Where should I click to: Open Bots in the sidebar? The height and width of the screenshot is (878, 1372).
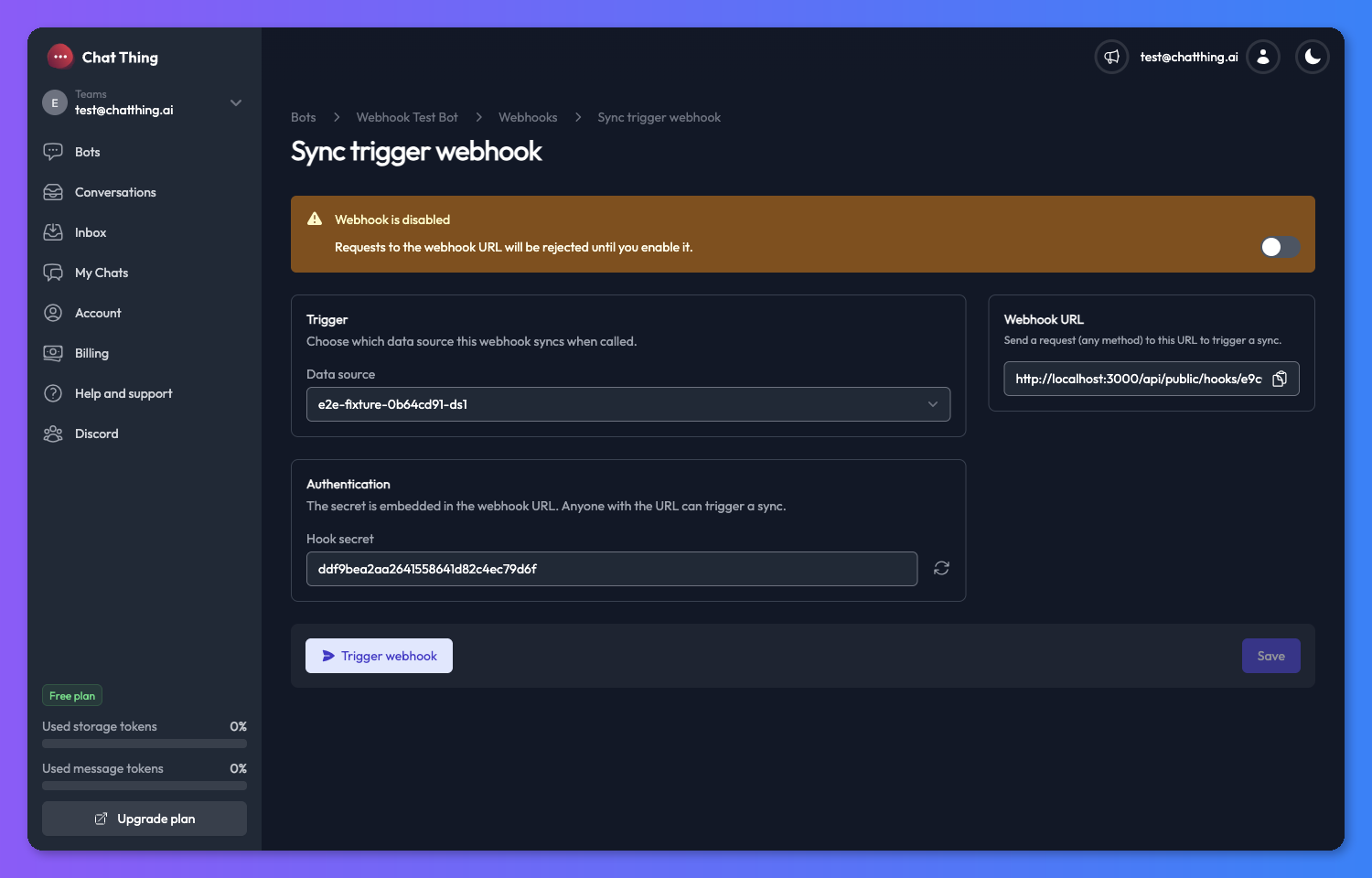click(x=145, y=152)
